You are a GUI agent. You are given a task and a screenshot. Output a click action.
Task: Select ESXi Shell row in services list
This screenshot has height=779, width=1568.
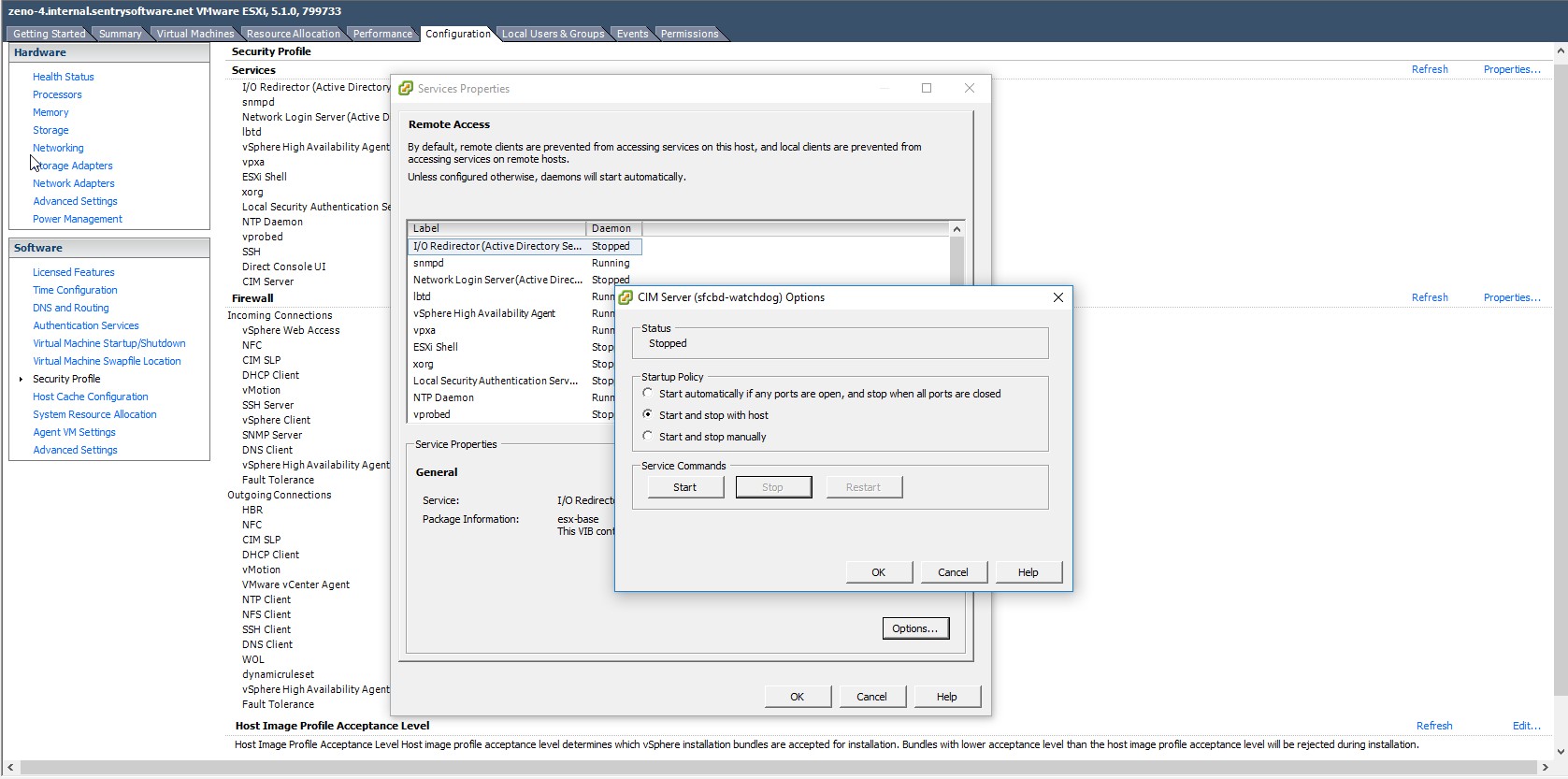click(511, 347)
